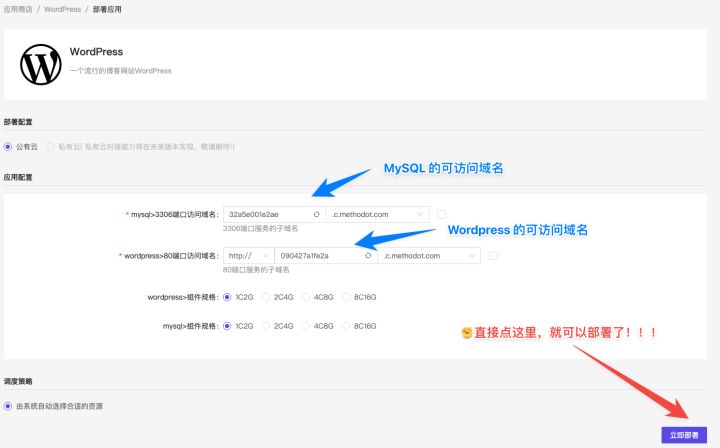
Task: Click the wordpress>80端口访问域名 label
Action: 171,256
